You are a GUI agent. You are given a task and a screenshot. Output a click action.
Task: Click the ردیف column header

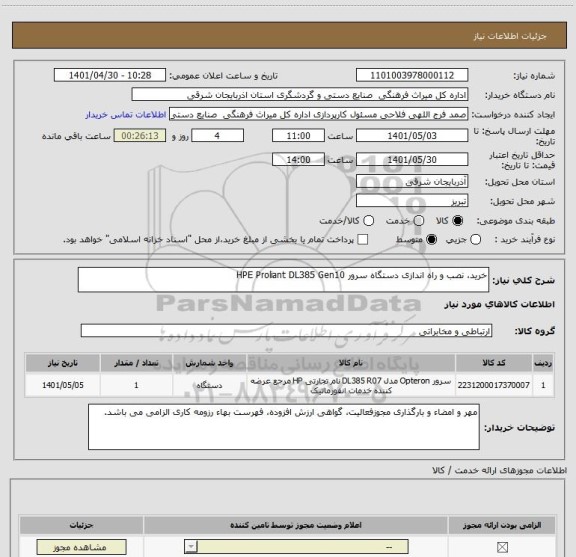(x=543, y=363)
